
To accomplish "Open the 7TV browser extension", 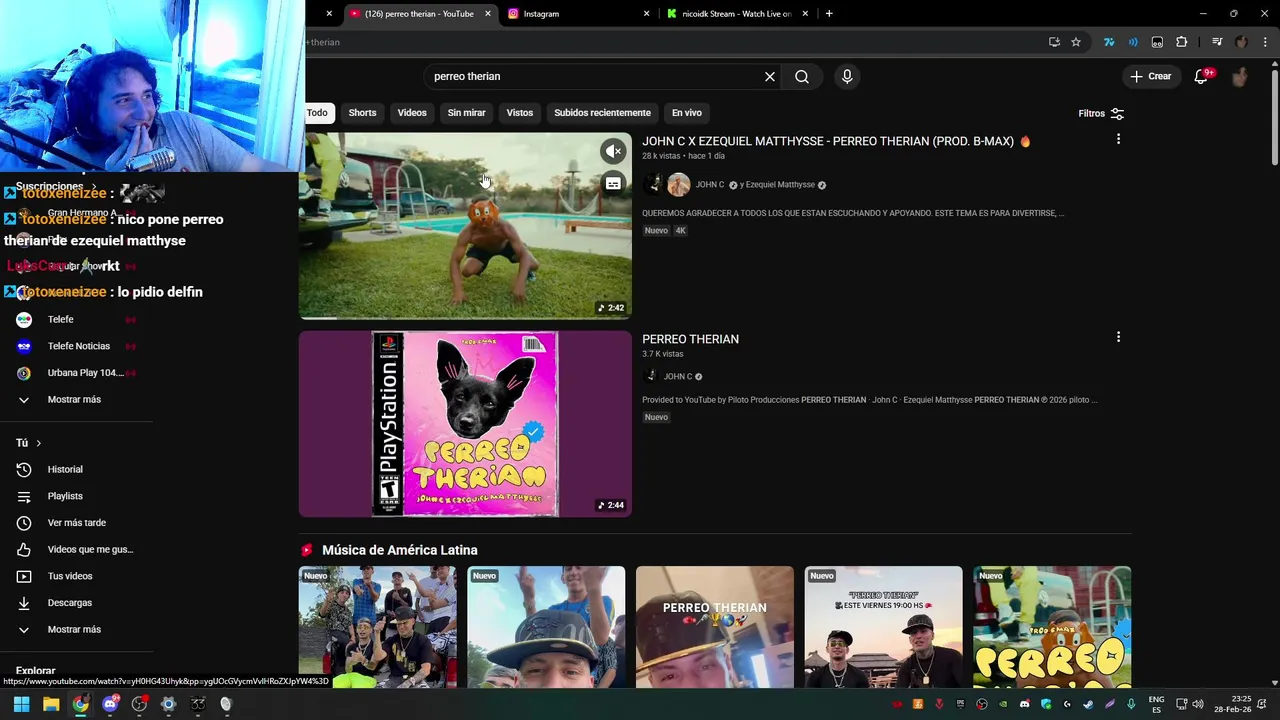I will pyautogui.click(x=1109, y=42).
